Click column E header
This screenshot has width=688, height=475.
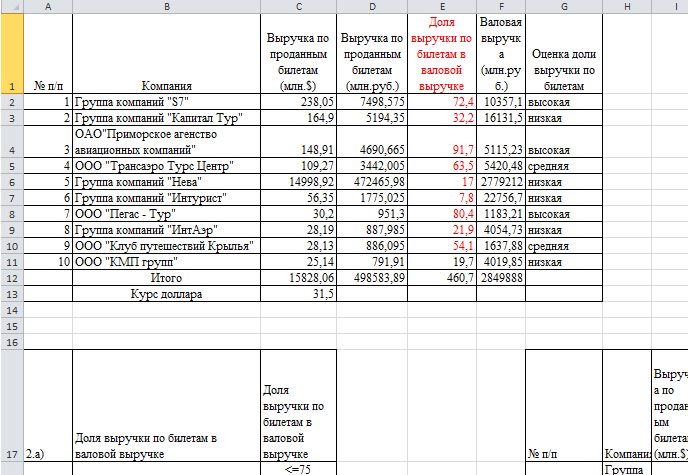point(442,6)
